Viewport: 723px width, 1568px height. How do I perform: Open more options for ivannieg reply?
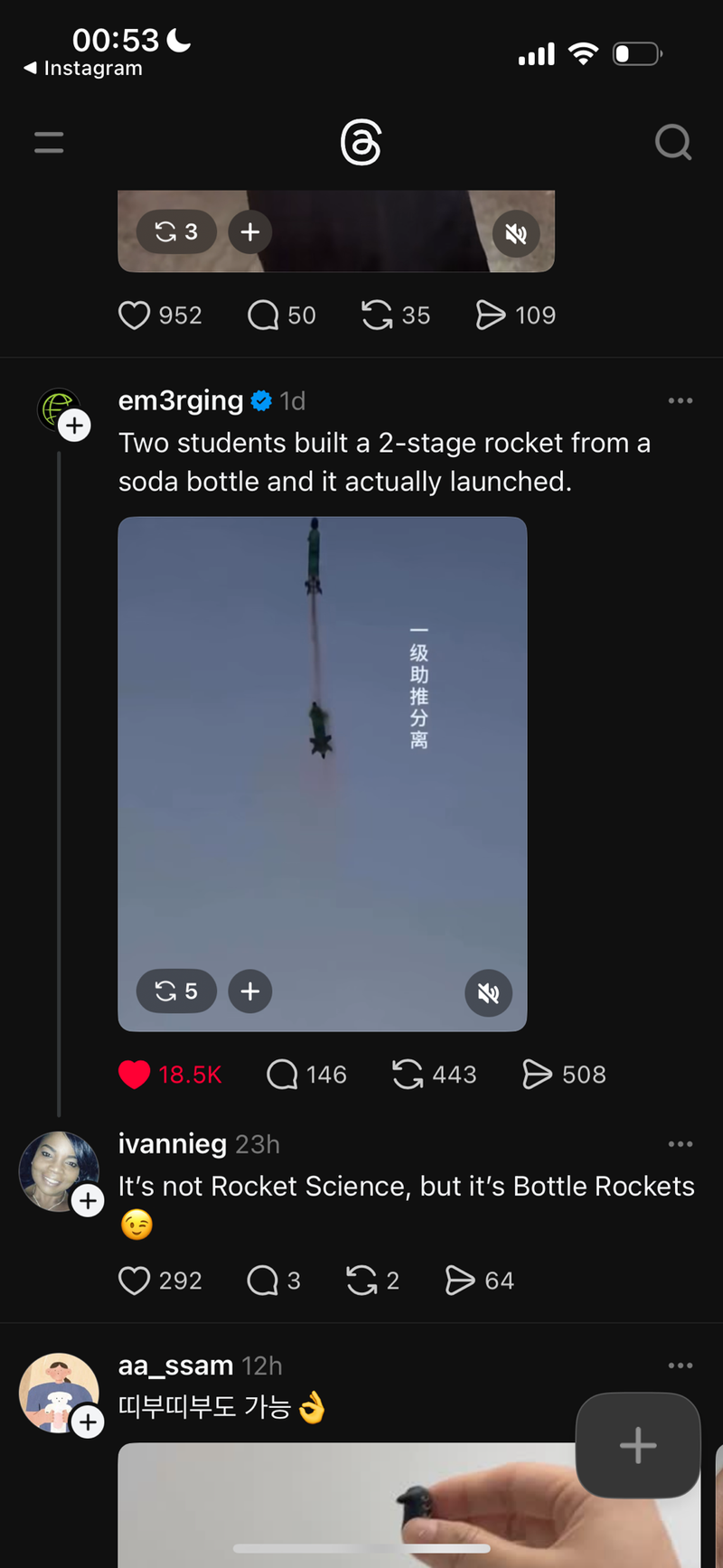point(680,1144)
